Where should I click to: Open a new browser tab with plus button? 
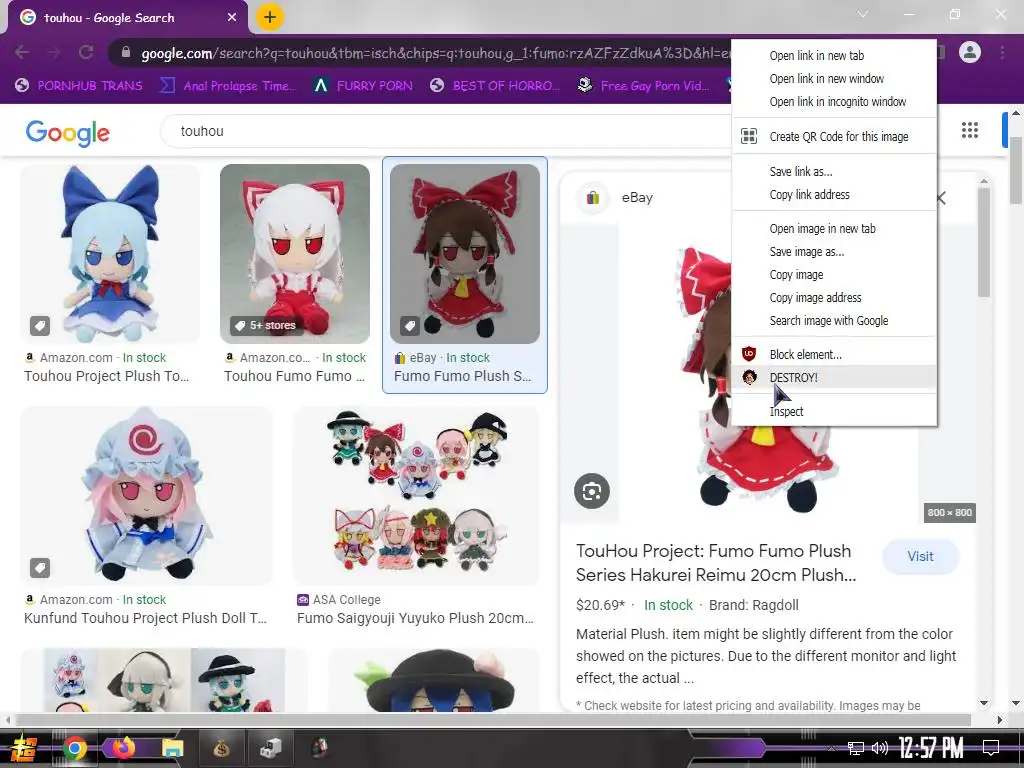tap(270, 17)
